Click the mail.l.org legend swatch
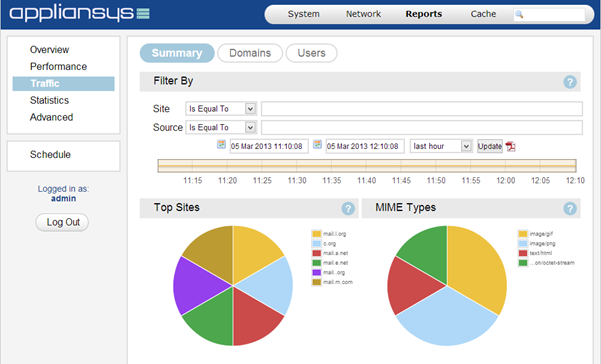This screenshot has width=601, height=364. click(x=317, y=234)
